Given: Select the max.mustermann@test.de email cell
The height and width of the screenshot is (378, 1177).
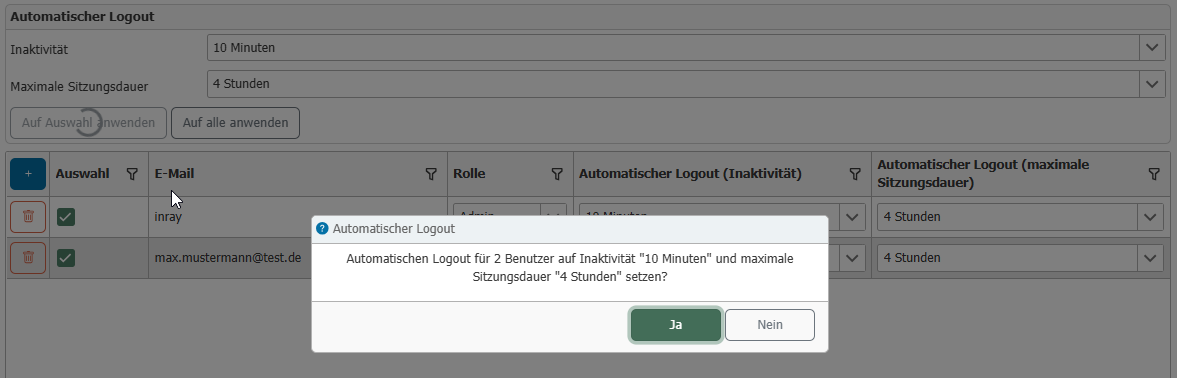Looking at the screenshot, I should click(x=230, y=258).
